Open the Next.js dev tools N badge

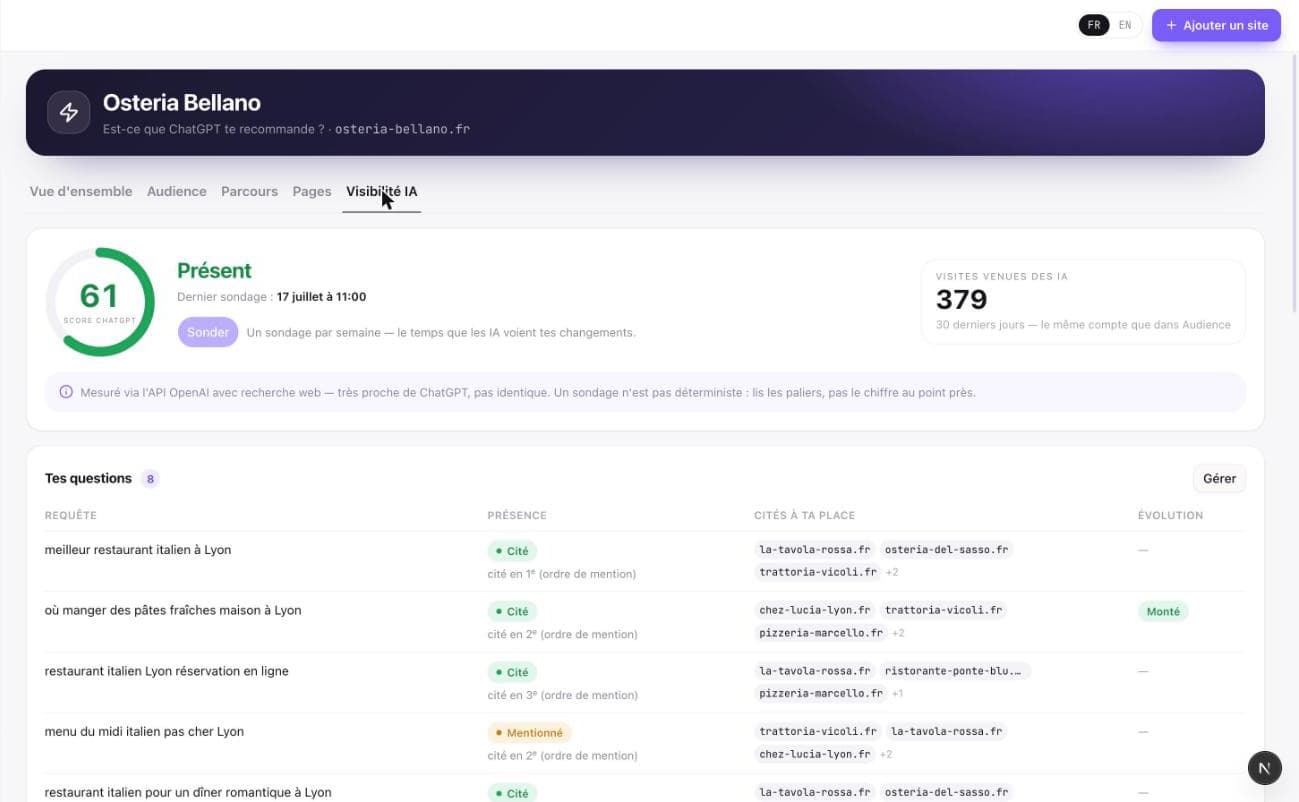coord(1265,767)
